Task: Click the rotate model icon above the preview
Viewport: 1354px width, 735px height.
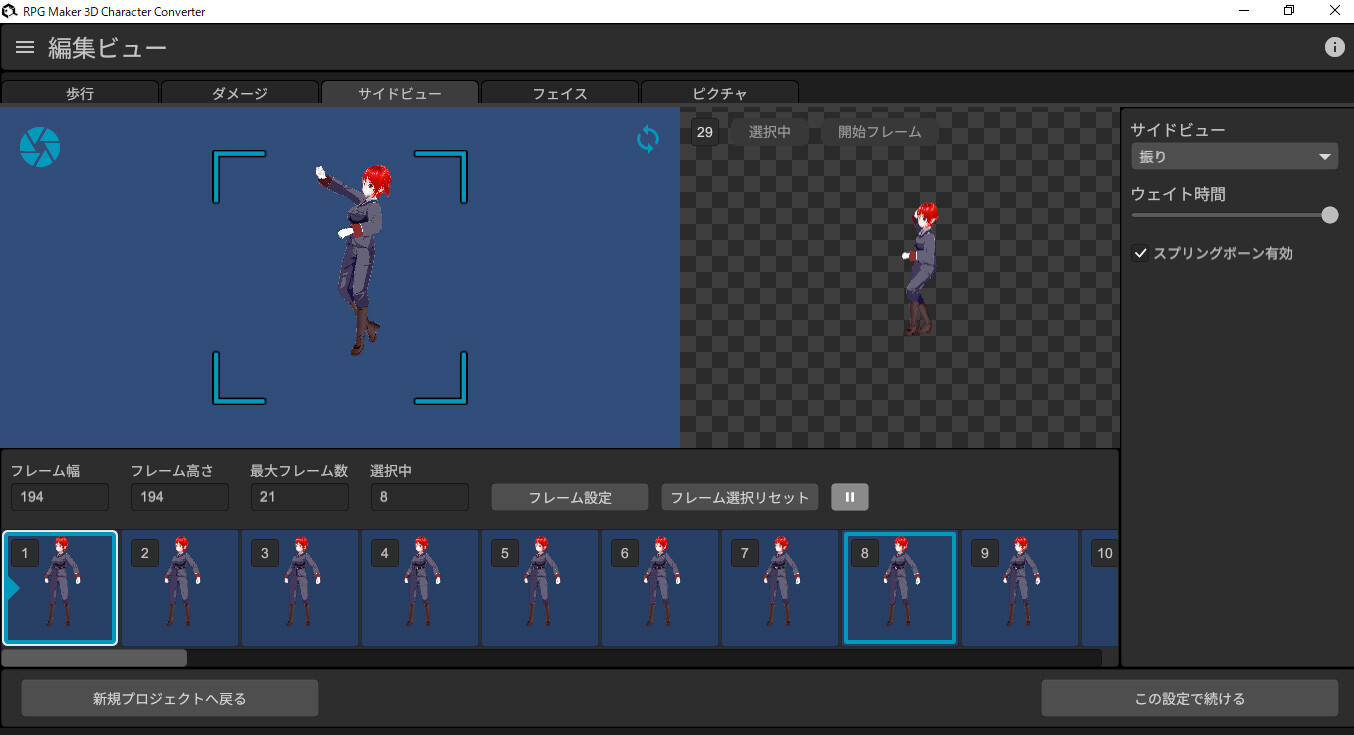Action: (647, 139)
